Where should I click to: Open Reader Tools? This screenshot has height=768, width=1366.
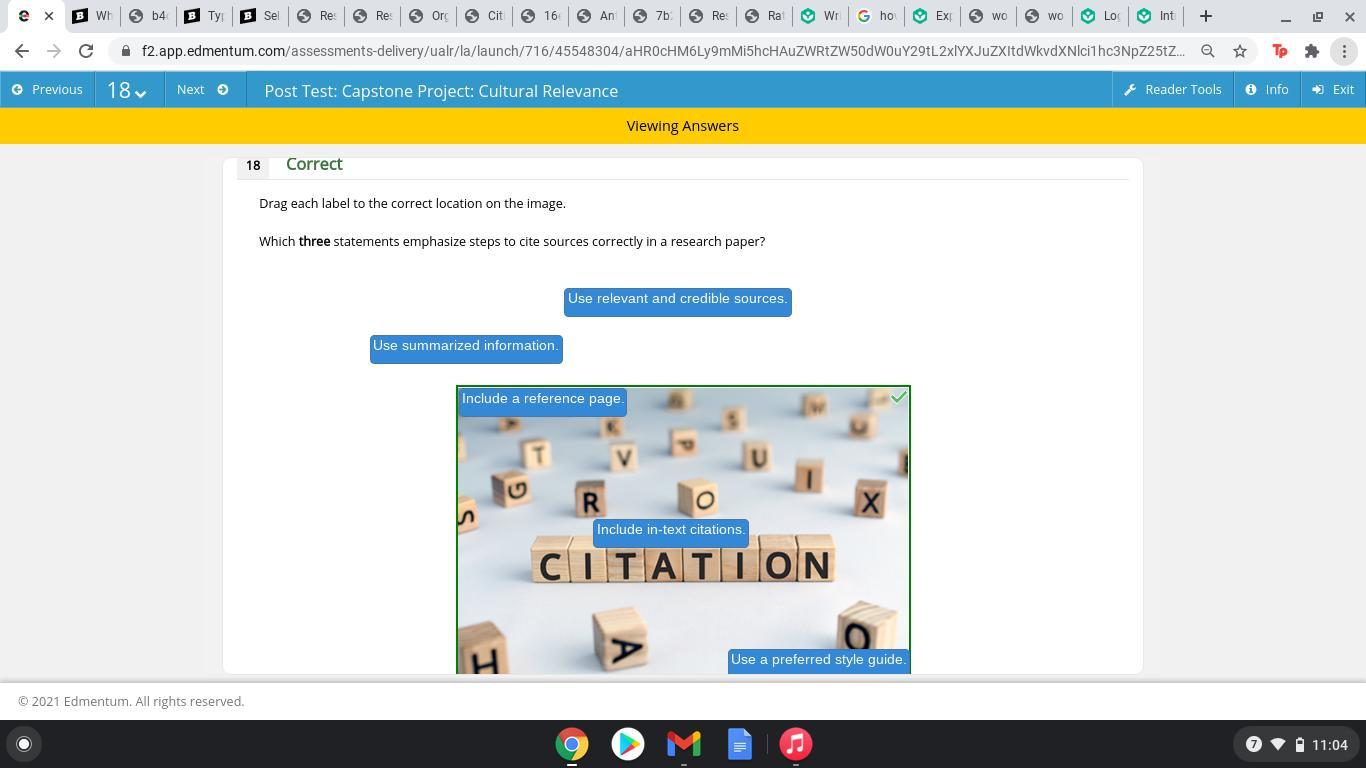1172,90
